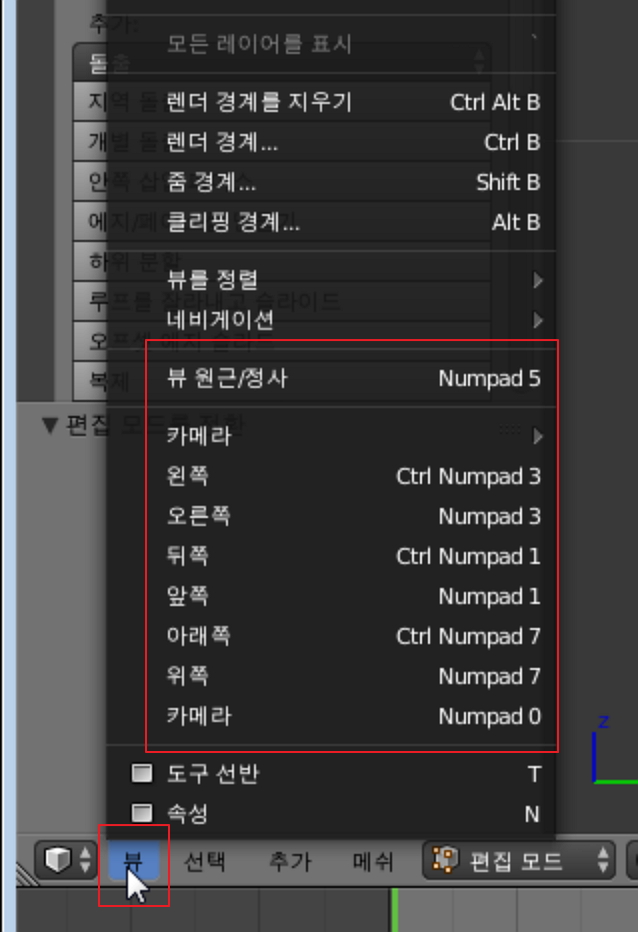Open the 선택 menu in the header
Viewport: 638px width, 932px height.
click(205, 861)
